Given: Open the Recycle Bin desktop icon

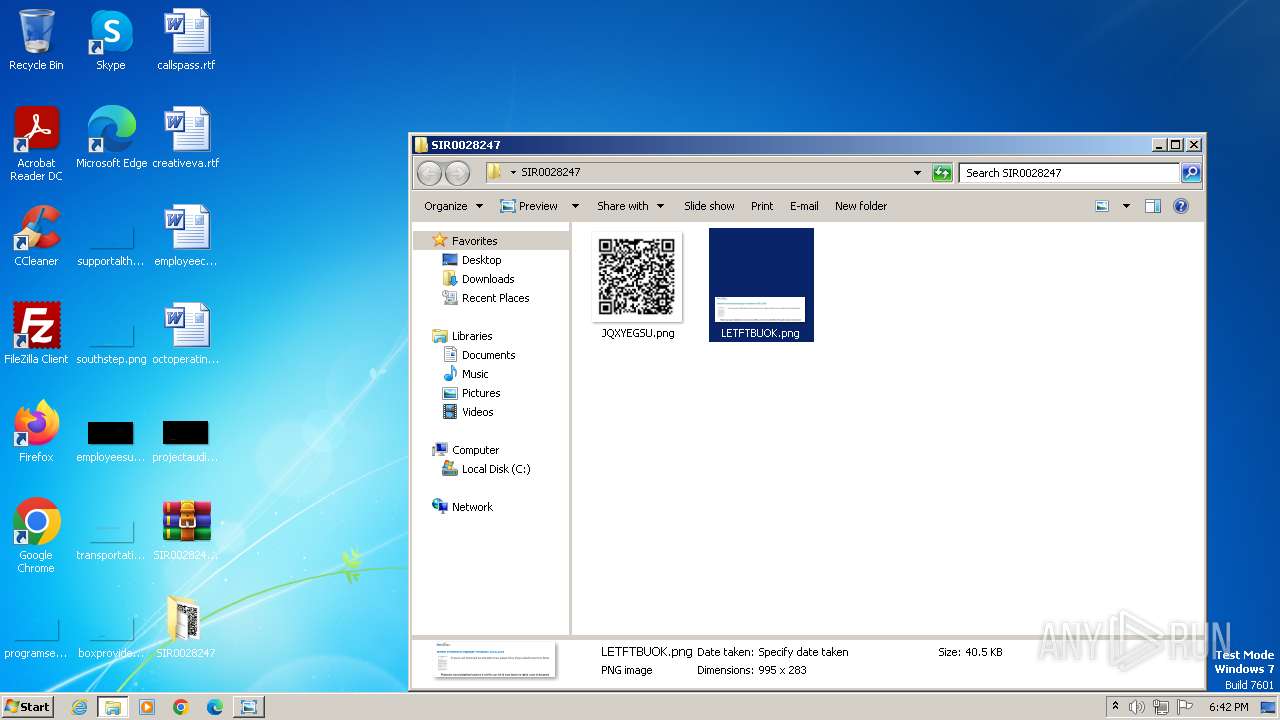Looking at the screenshot, I should [x=36, y=40].
